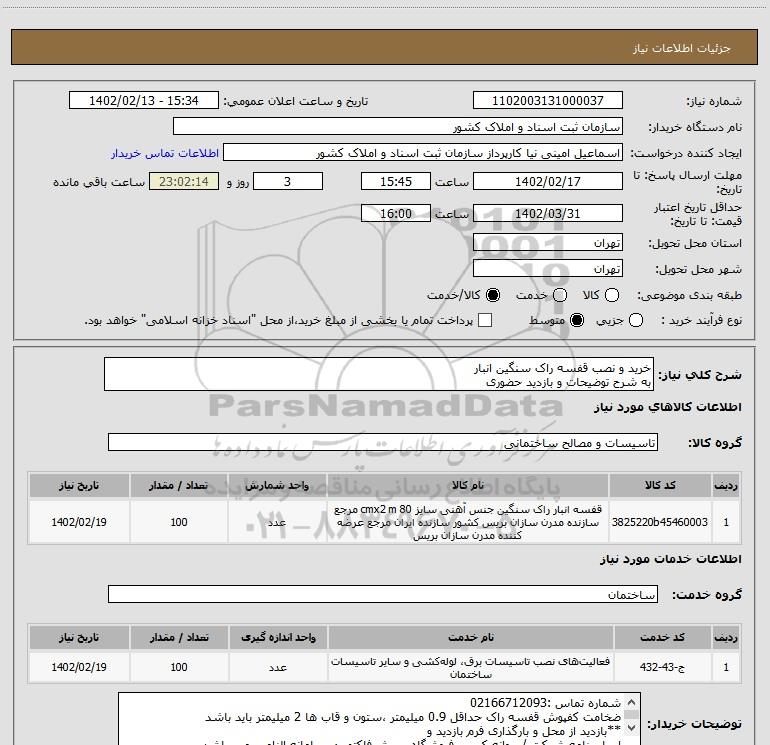Toggle Islamic treasury documents payment checkbox
Viewport: 770px width, 745px height.
pos(485,320)
